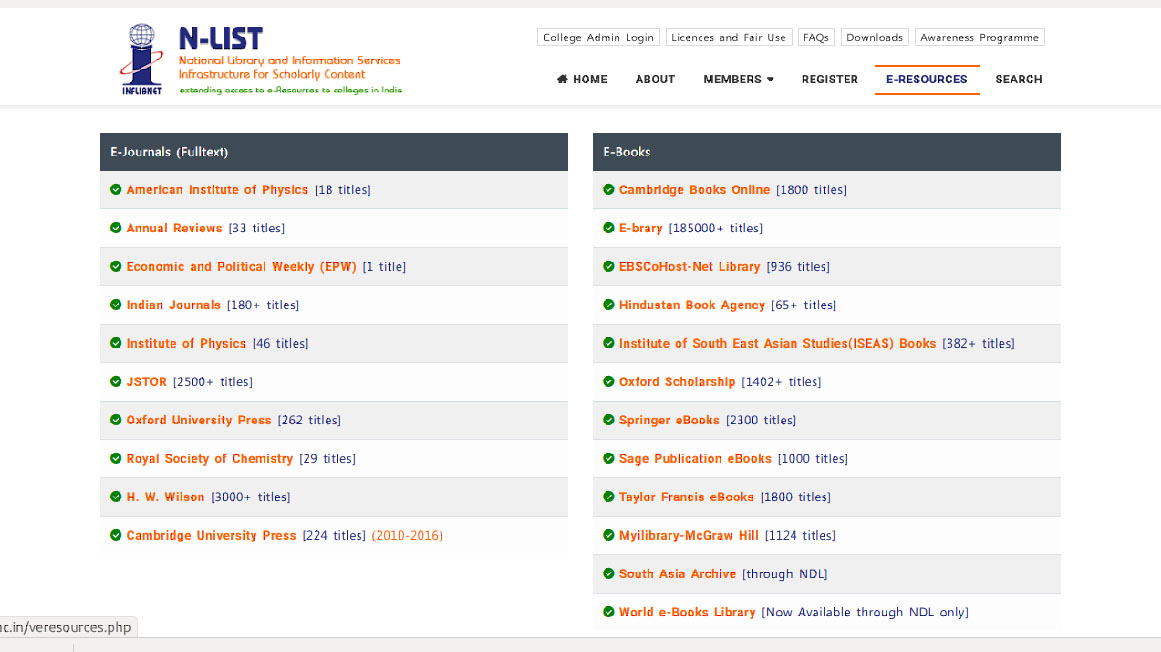Open the REGISTER page
Viewport: 1161px width, 652px height.
click(x=829, y=79)
